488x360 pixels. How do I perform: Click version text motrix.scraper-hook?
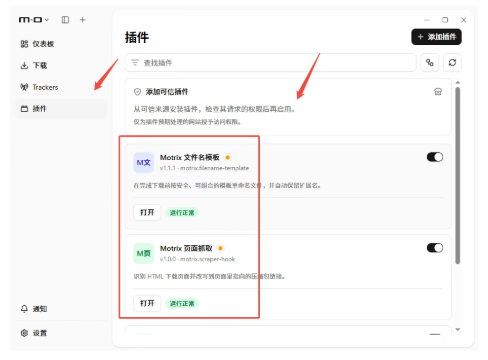pyautogui.click(x=197, y=259)
